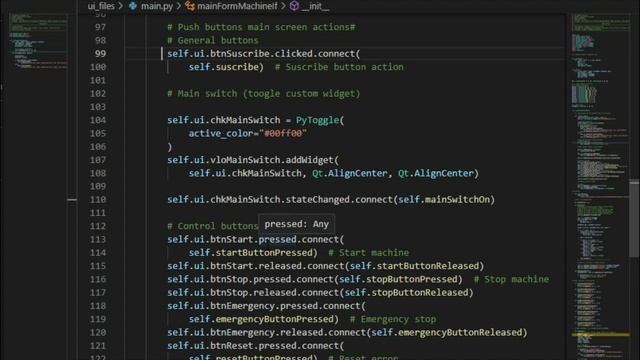
Task: Click 'vloMainSwitch' on line 107
Action: 245,160
